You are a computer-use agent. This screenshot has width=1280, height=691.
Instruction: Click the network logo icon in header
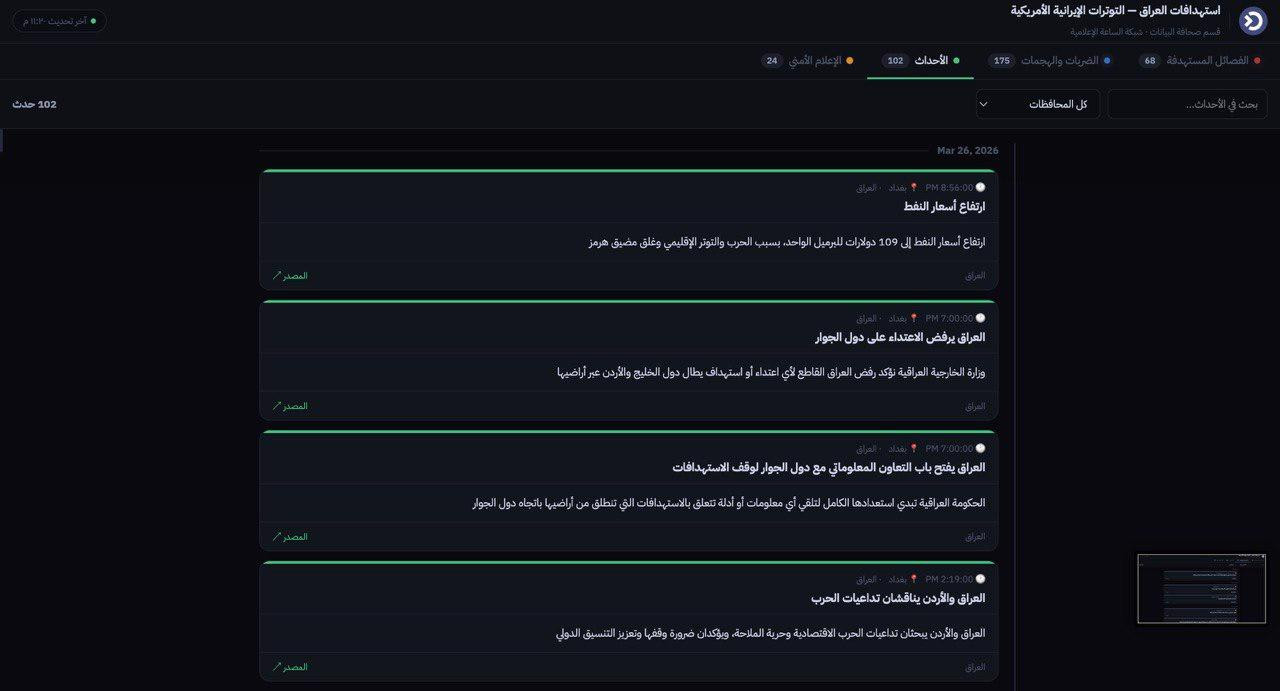(x=1252, y=21)
